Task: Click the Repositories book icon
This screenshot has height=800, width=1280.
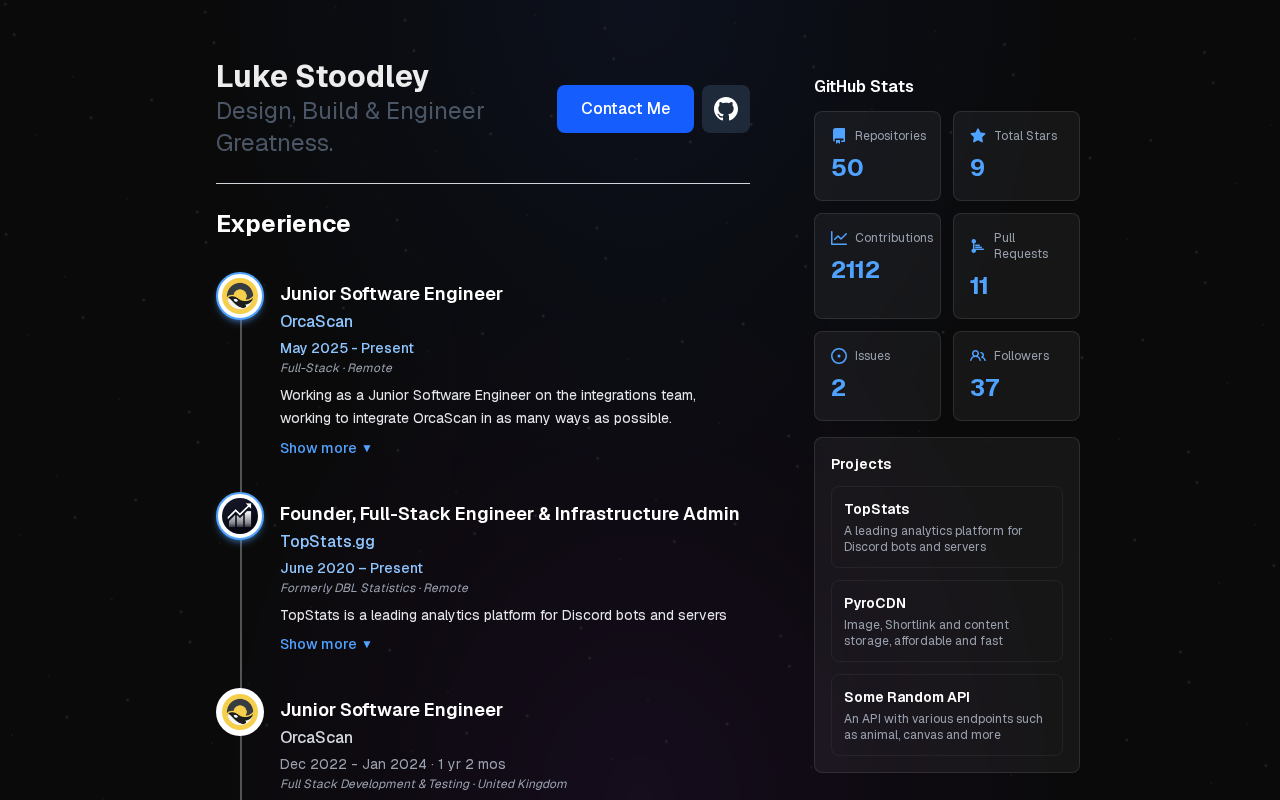Action: 839,136
